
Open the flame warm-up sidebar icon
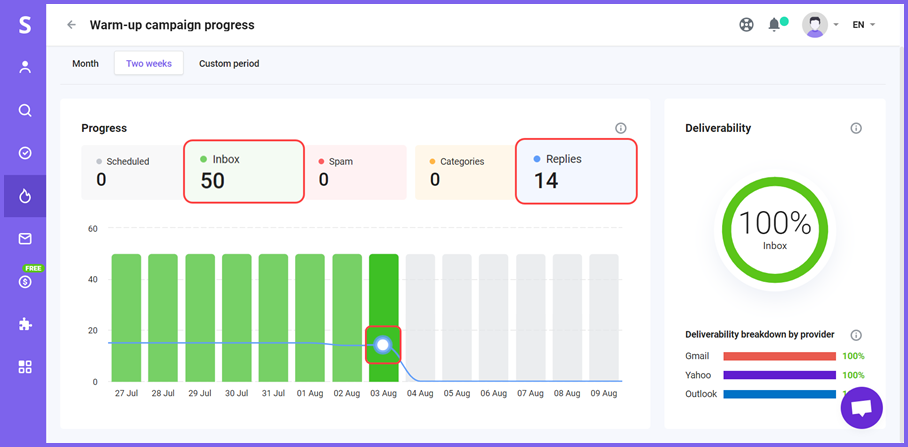pos(24,196)
